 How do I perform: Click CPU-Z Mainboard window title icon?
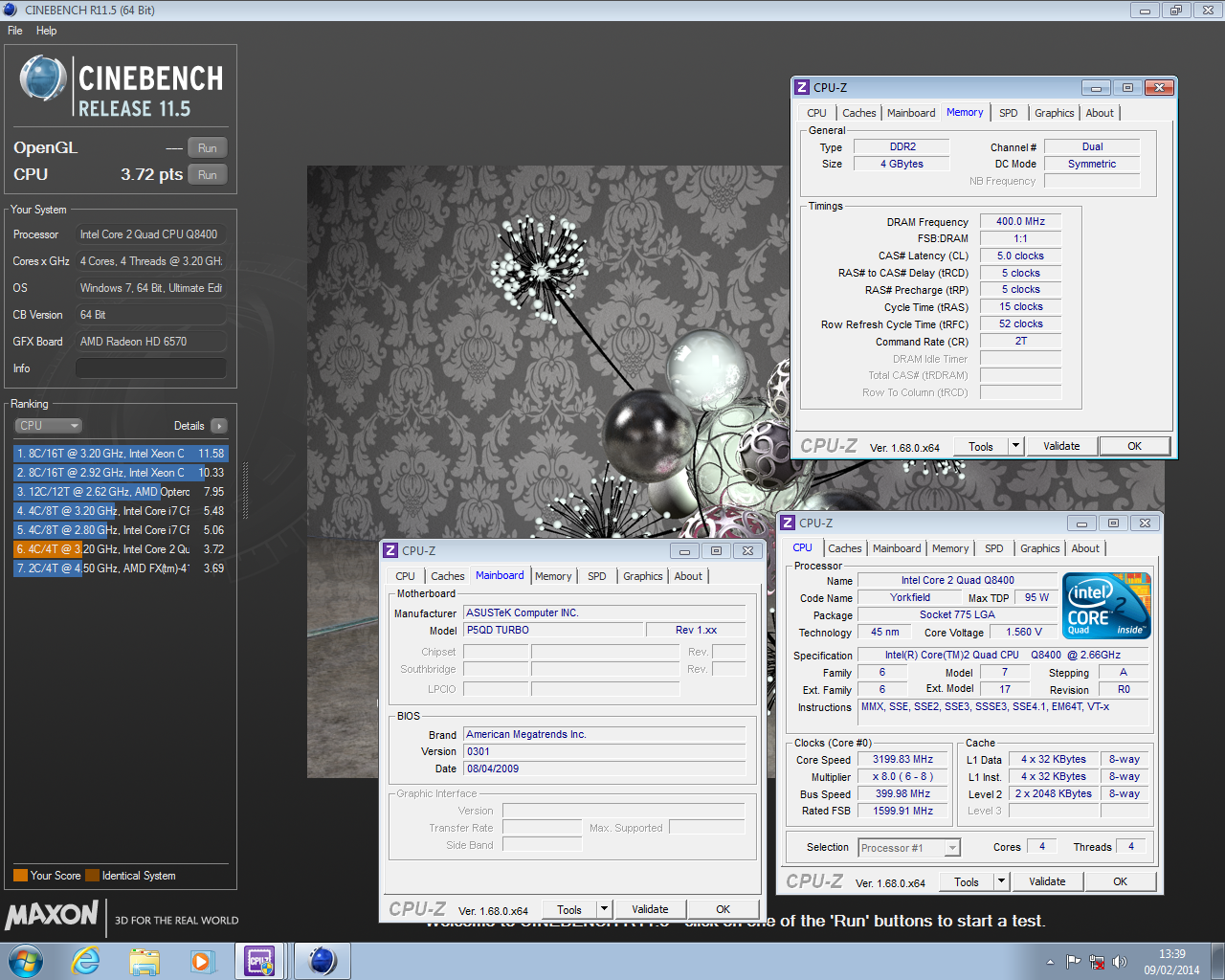[x=390, y=550]
